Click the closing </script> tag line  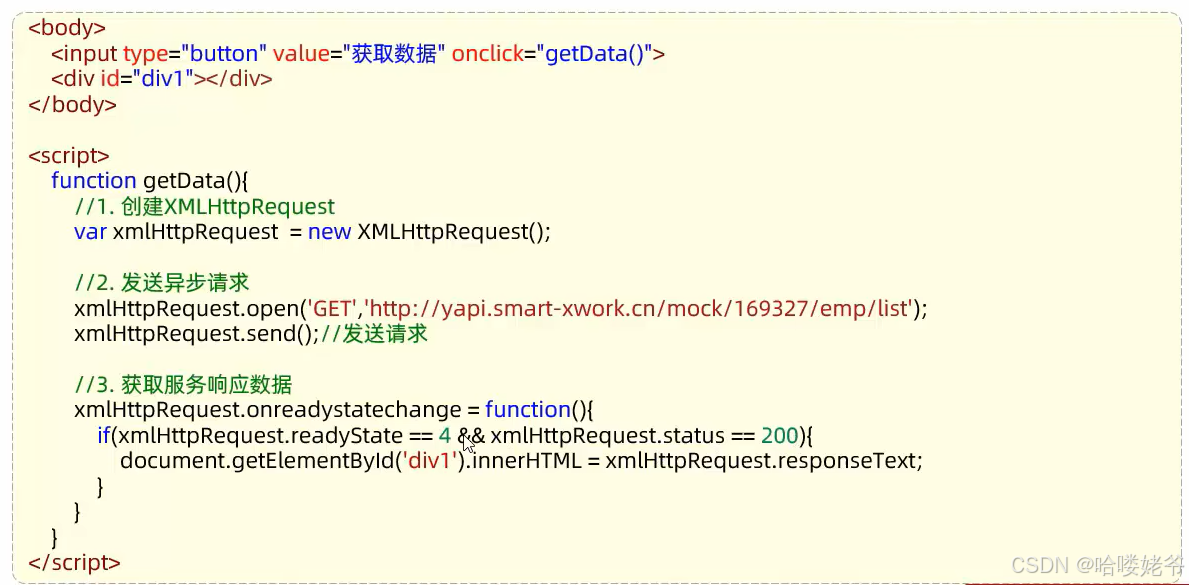point(74,562)
